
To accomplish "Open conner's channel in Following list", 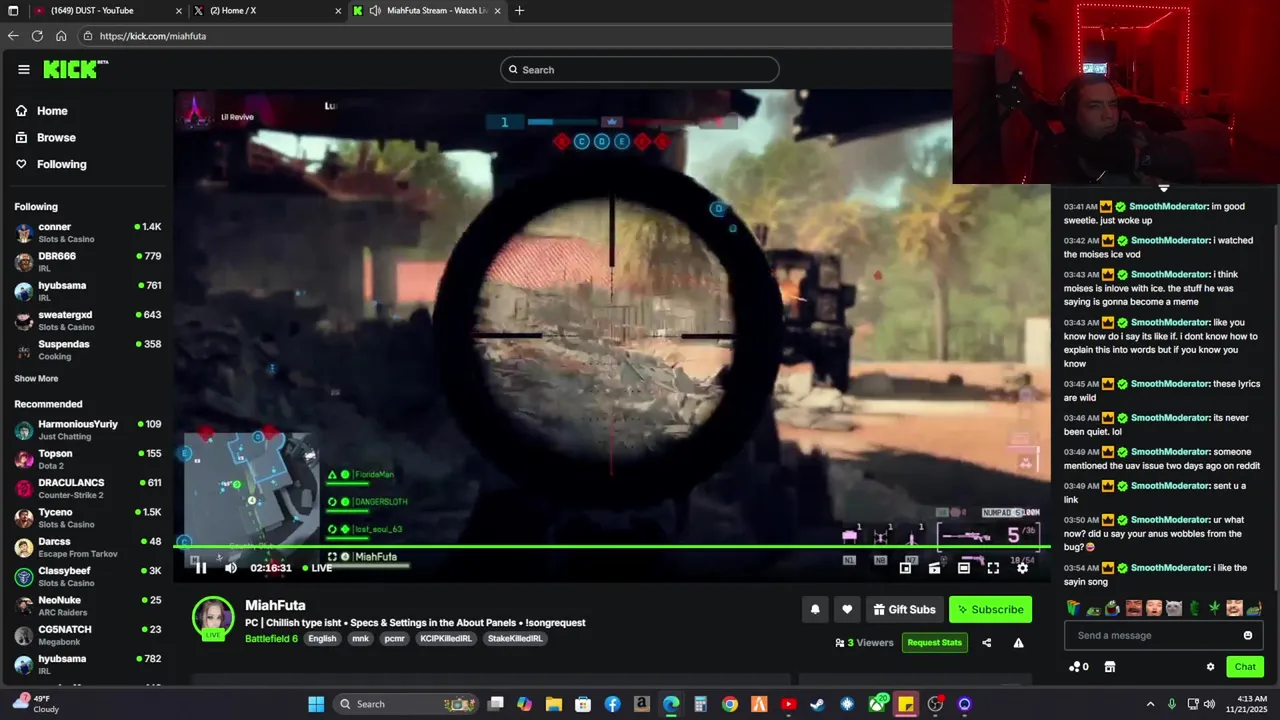I will pos(87,233).
